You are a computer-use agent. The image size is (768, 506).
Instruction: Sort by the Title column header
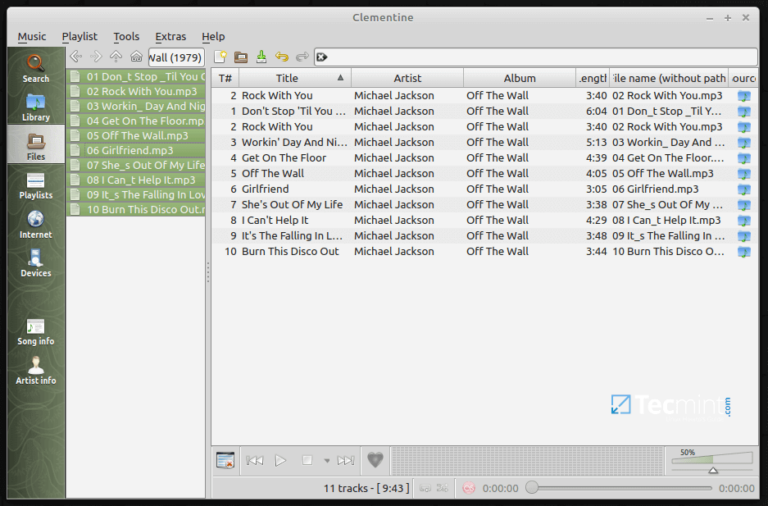point(295,78)
